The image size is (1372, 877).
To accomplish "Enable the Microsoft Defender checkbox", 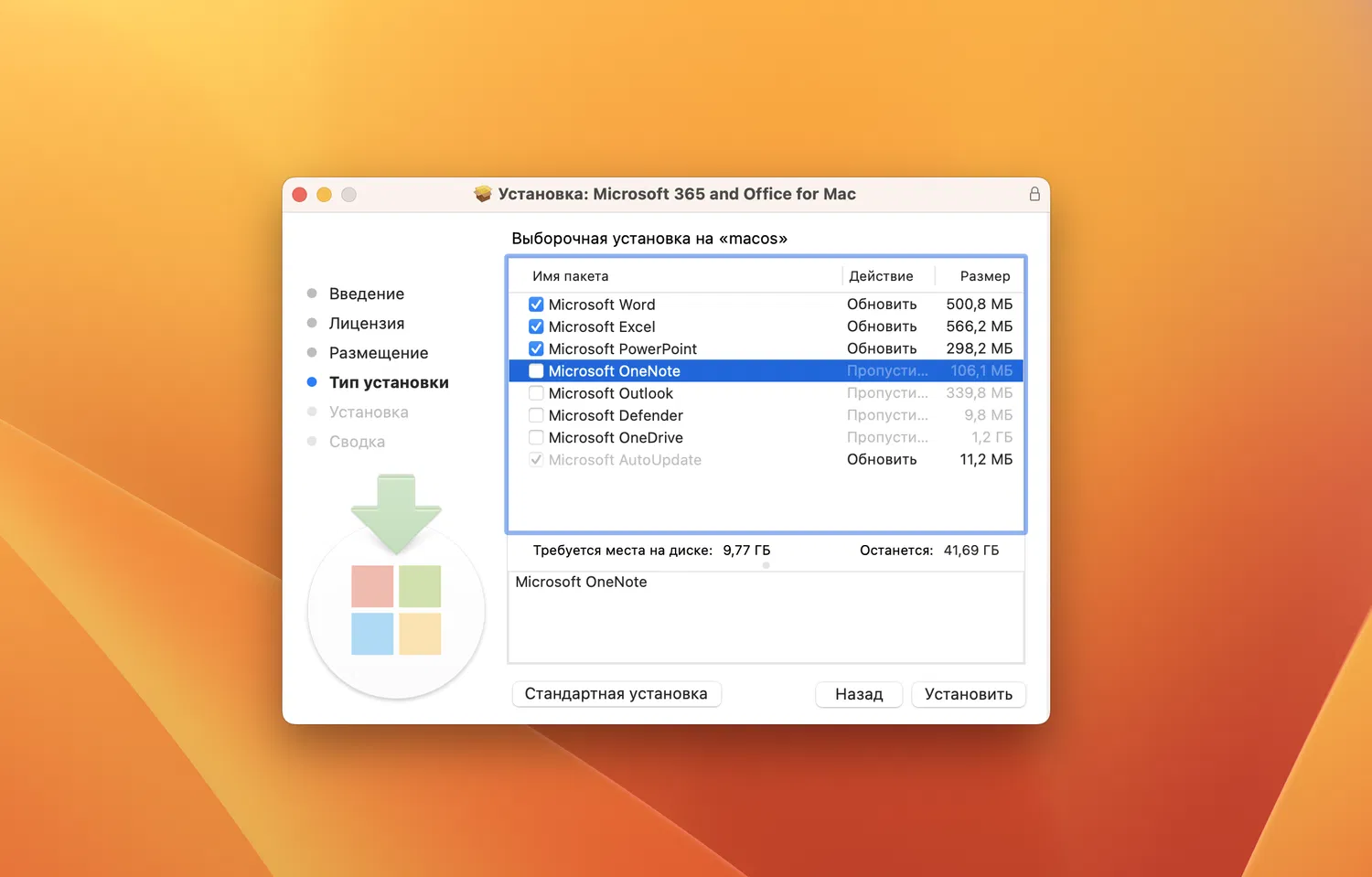I will pos(536,415).
